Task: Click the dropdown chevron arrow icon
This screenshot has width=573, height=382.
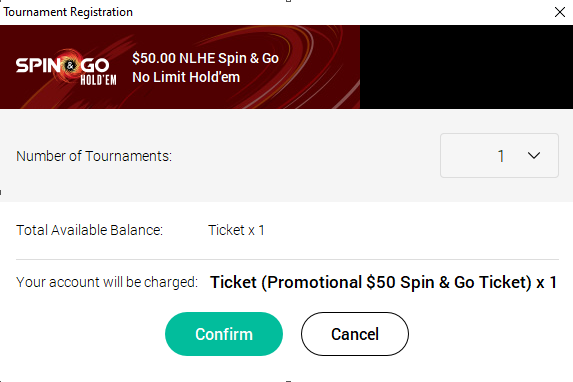Action: tap(534, 156)
